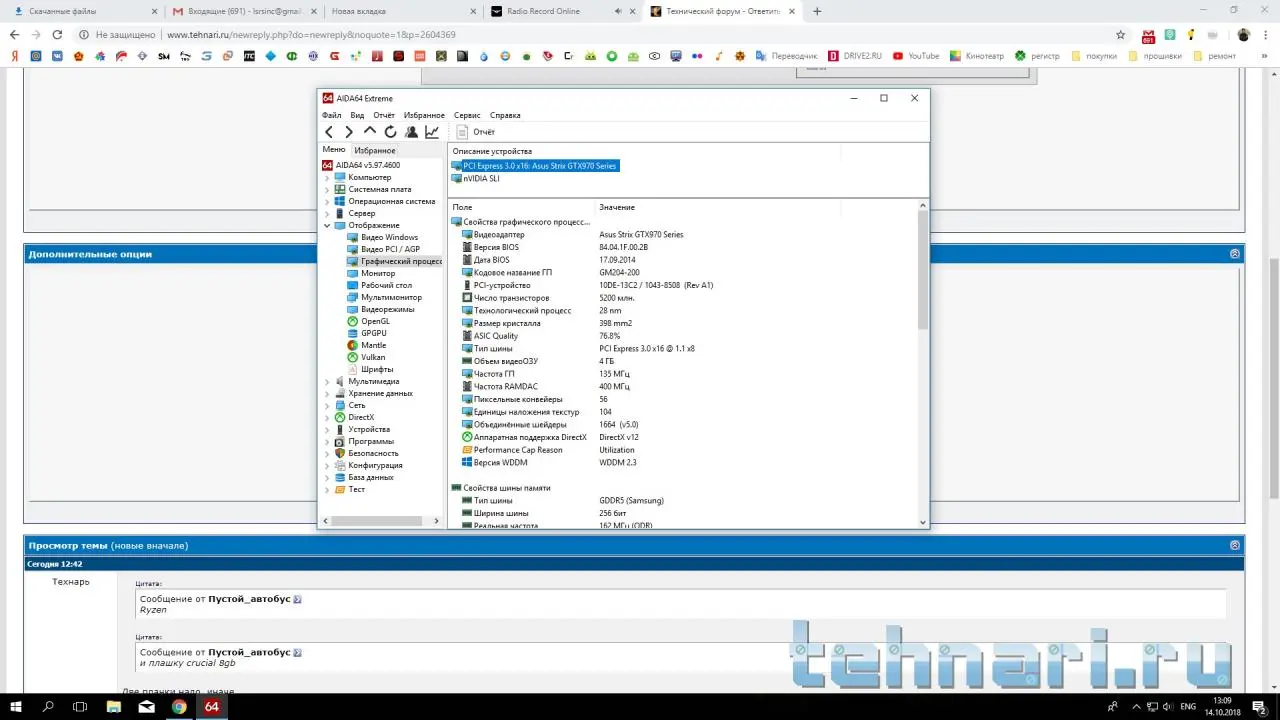Select the Монитор tree item
Image resolution: width=1280 pixels, height=720 pixels.
(x=378, y=274)
